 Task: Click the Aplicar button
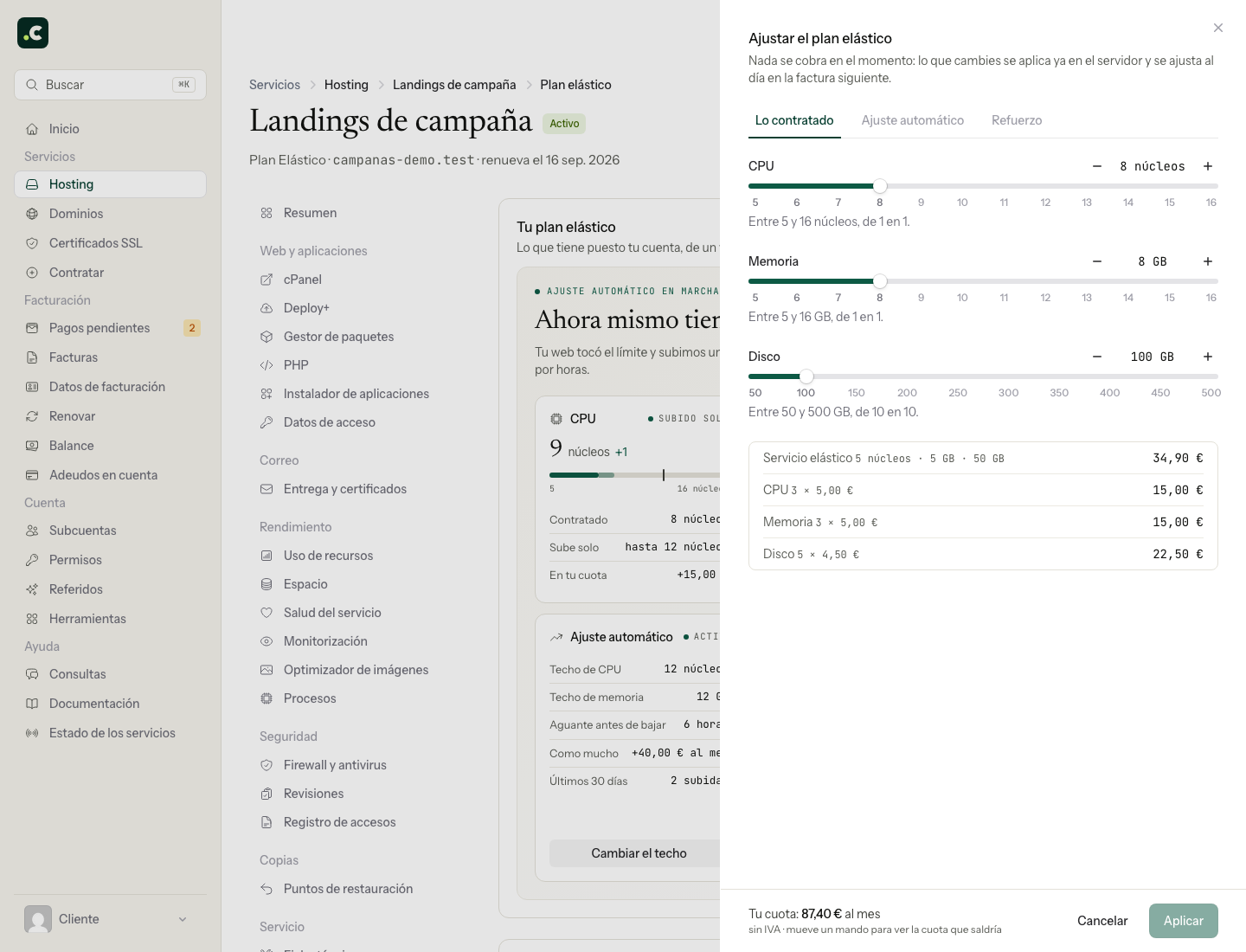pos(1184,921)
